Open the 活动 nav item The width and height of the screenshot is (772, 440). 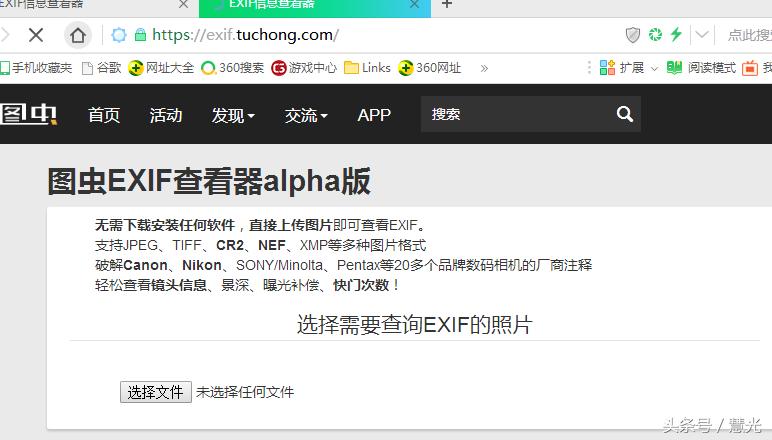pos(166,115)
